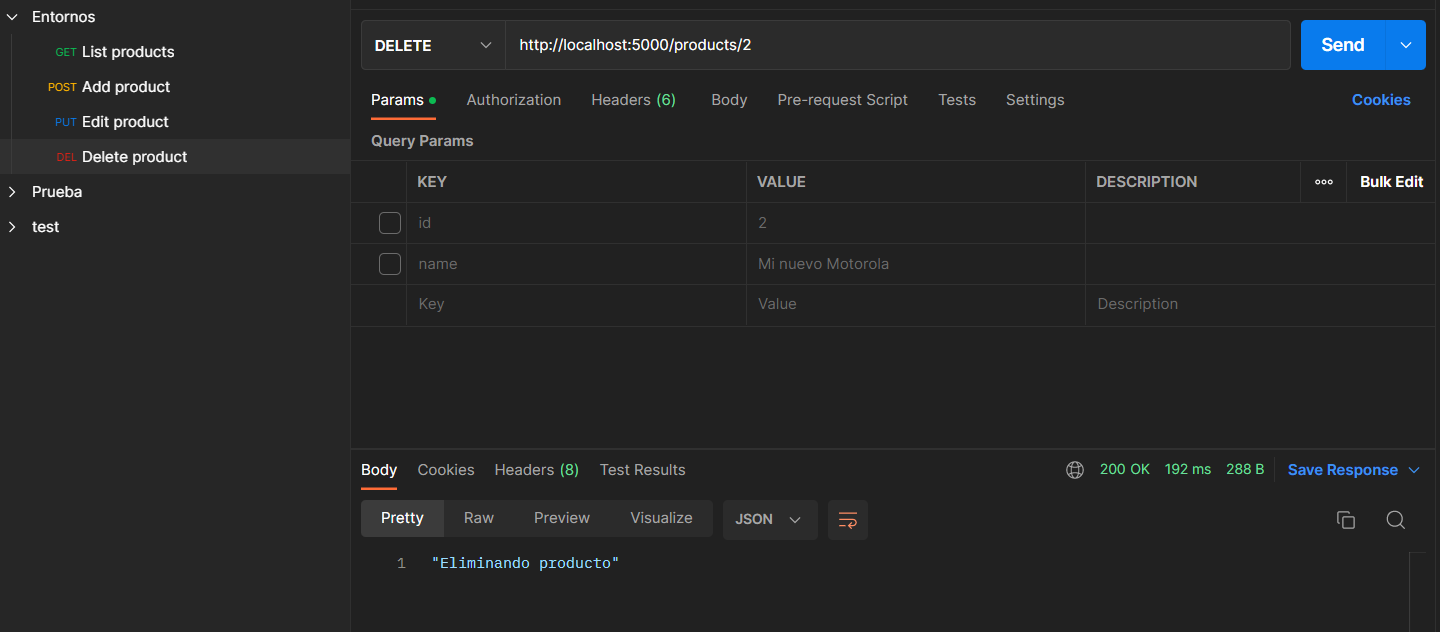Click the 200 OK status text

(x=1125, y=469)
